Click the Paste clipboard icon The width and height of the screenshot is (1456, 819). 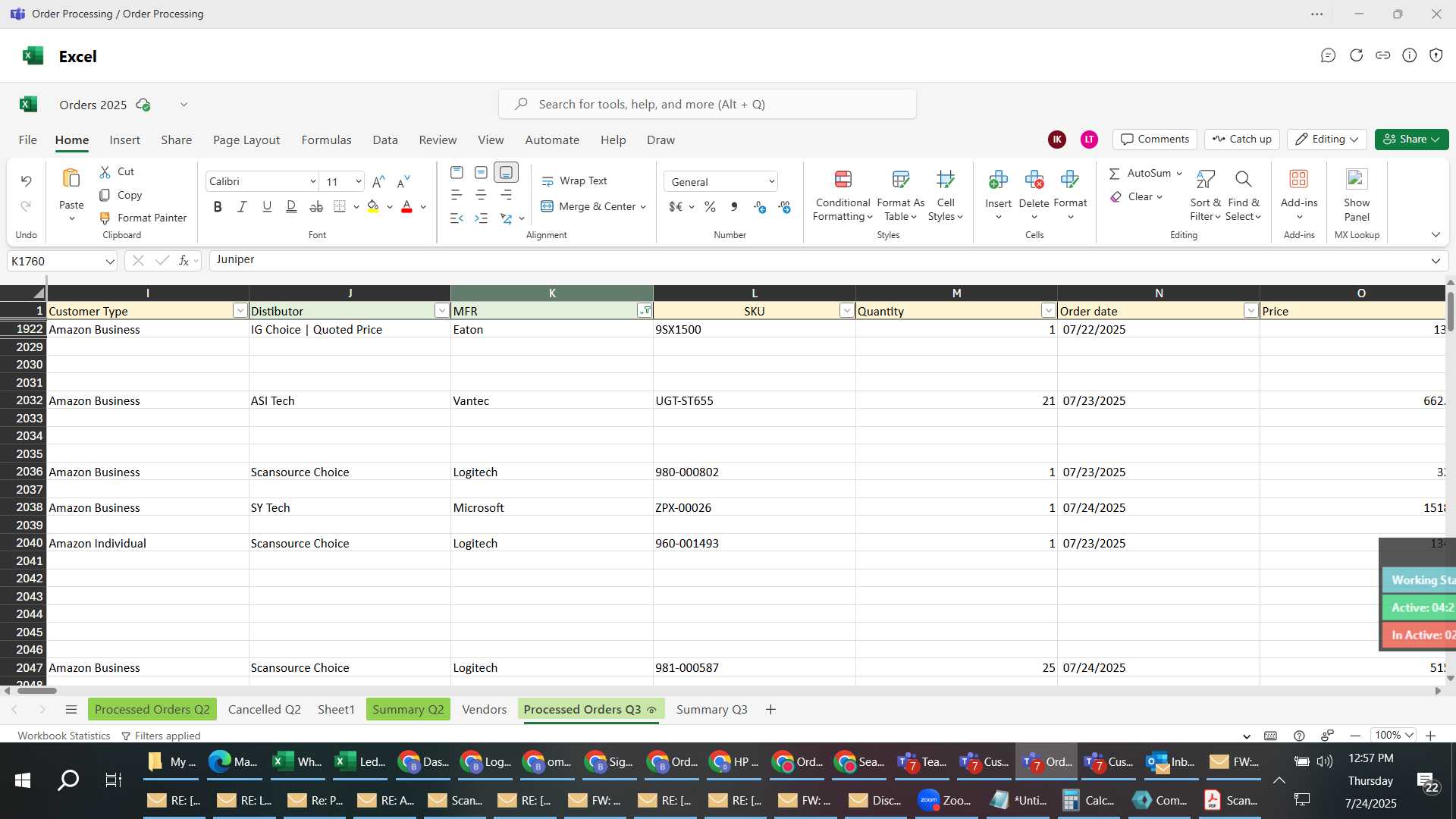point(71,179)
